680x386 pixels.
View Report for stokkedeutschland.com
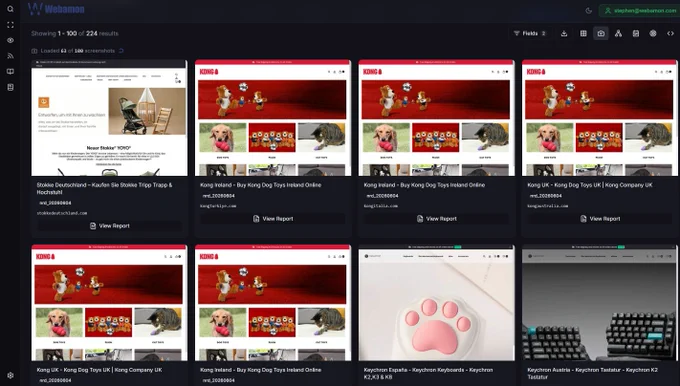click(x=109, y=226)
